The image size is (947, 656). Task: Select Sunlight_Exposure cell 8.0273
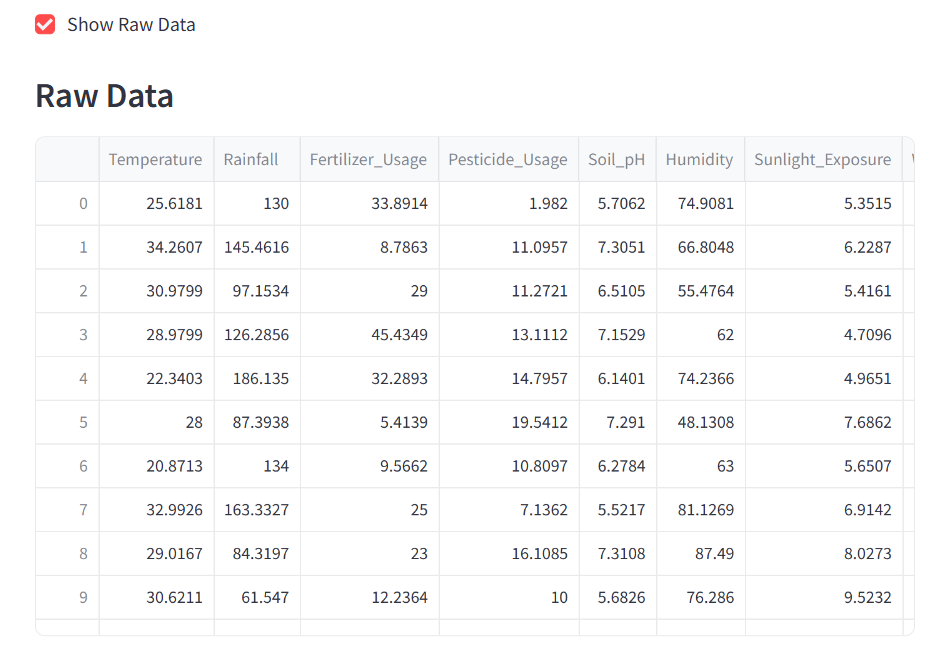pos(824,554)
